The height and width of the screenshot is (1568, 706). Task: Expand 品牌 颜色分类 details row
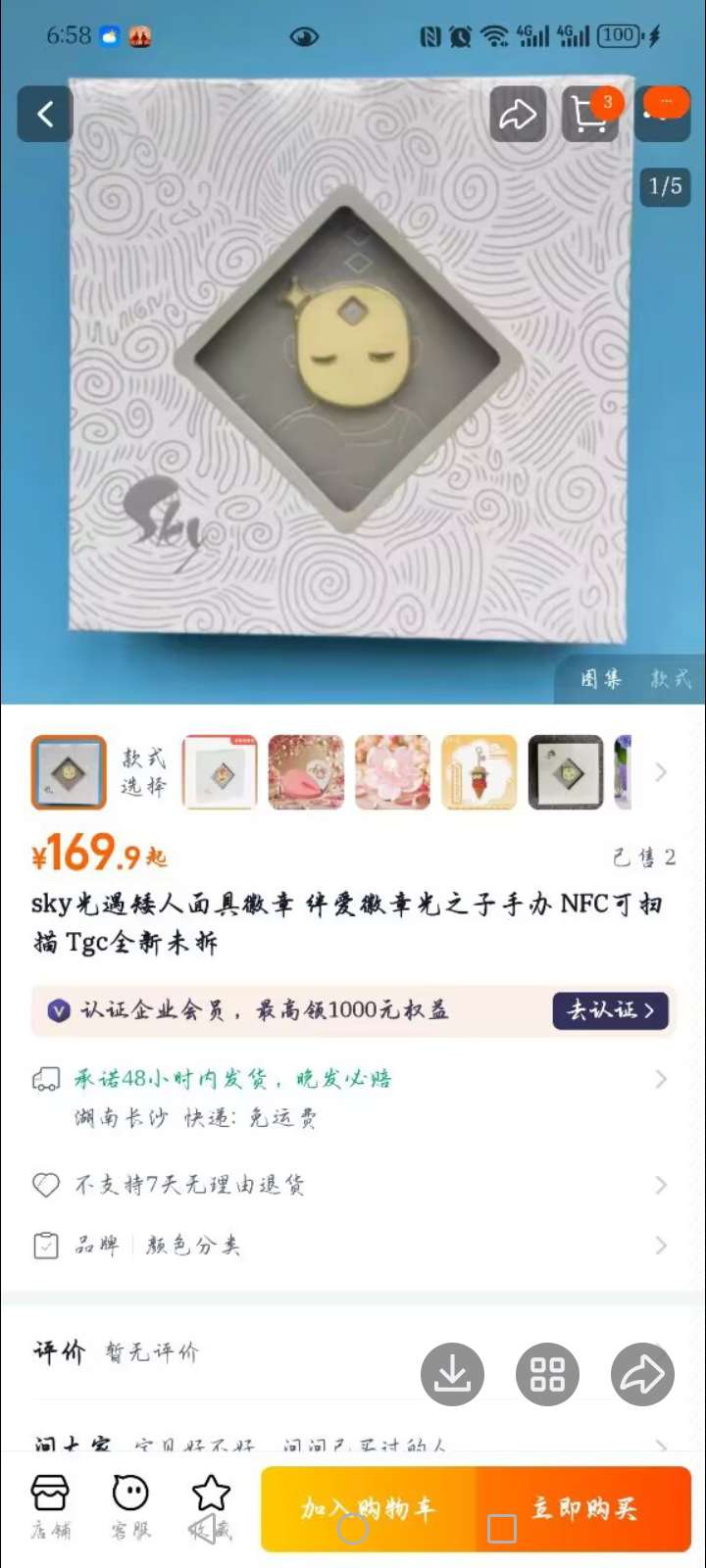353,1246
